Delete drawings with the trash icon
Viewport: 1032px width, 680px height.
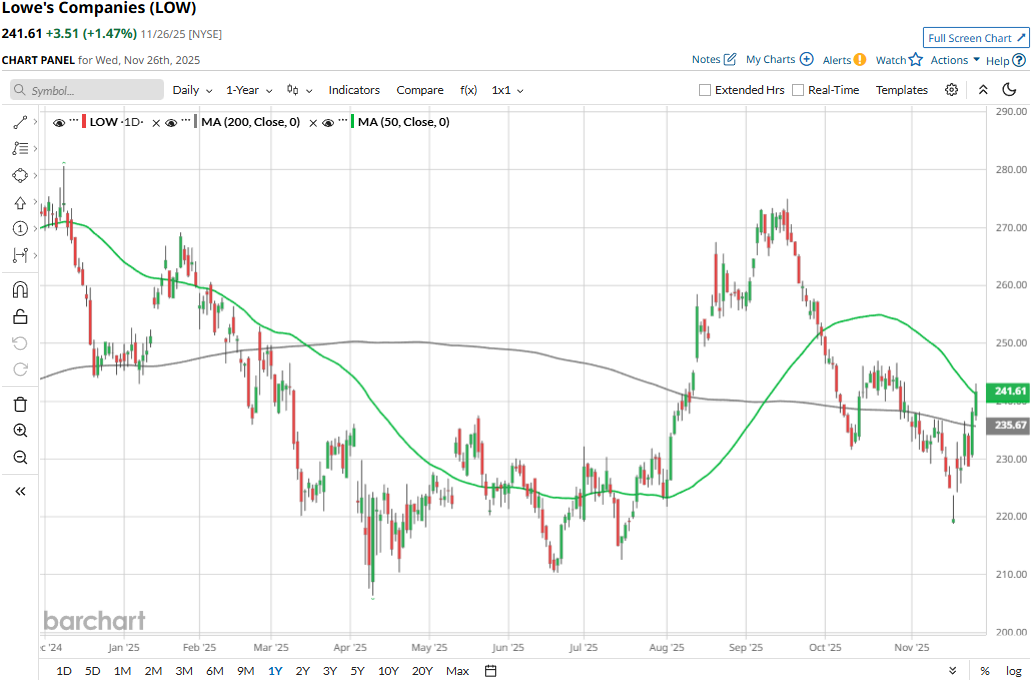20,404
